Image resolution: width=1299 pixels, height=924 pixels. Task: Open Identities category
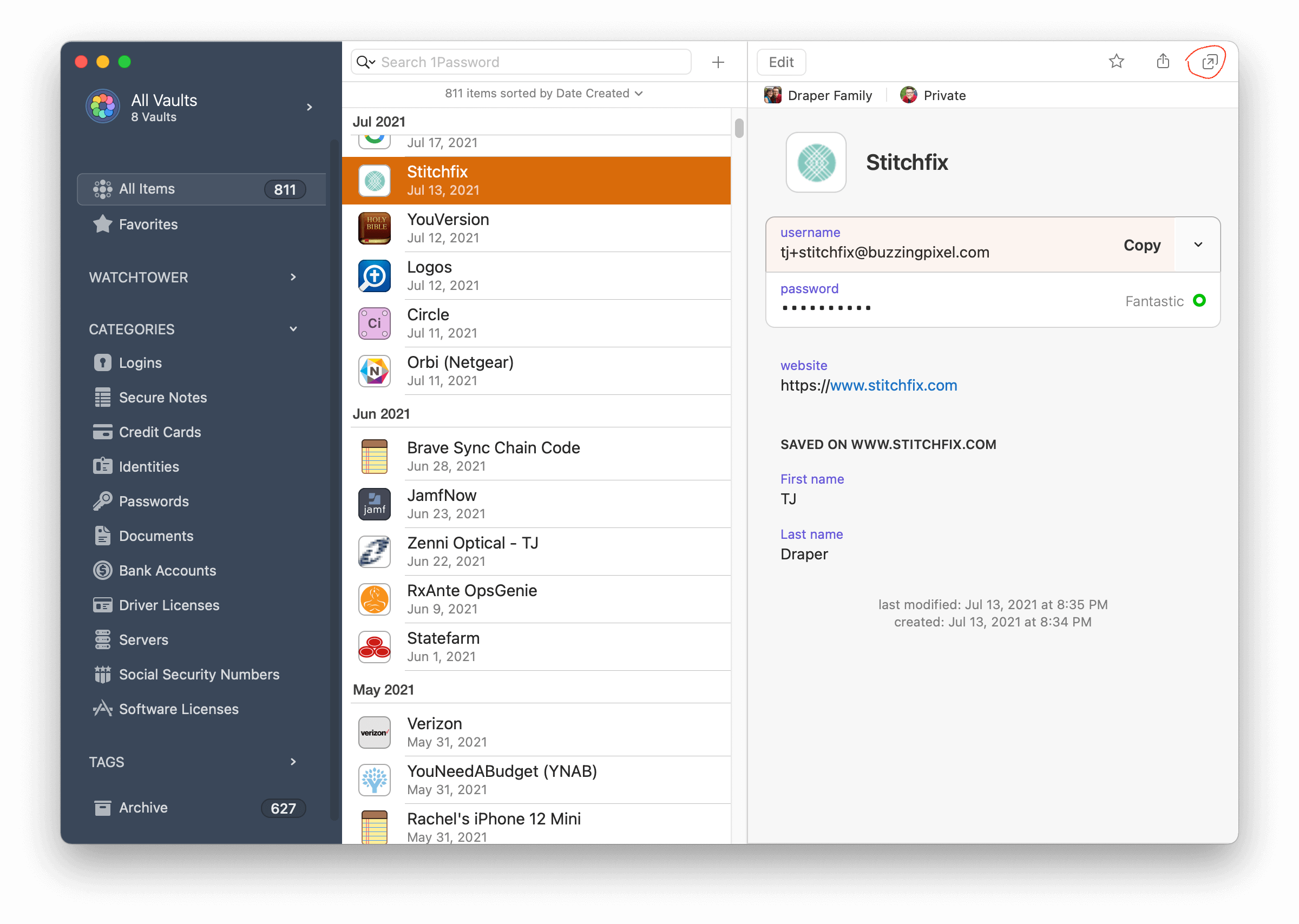pyautogui.click(x=136, y=466)
